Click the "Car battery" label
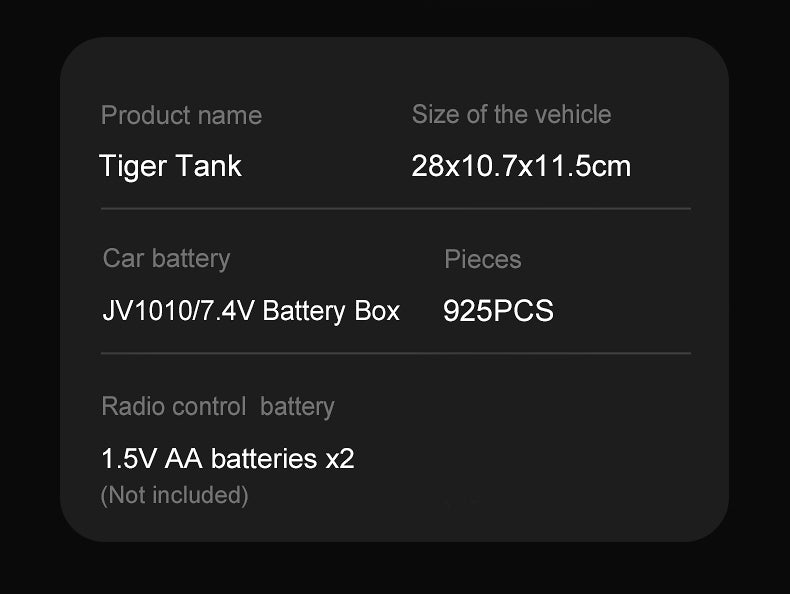The width and height of the screenshot is (790, 594). tap(166, 258)
